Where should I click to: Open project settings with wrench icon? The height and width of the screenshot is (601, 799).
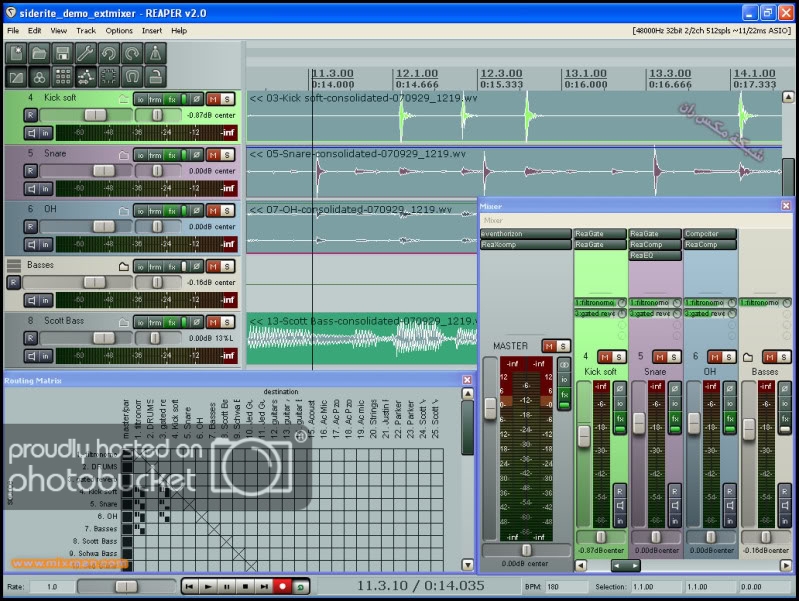pos(86,54)
